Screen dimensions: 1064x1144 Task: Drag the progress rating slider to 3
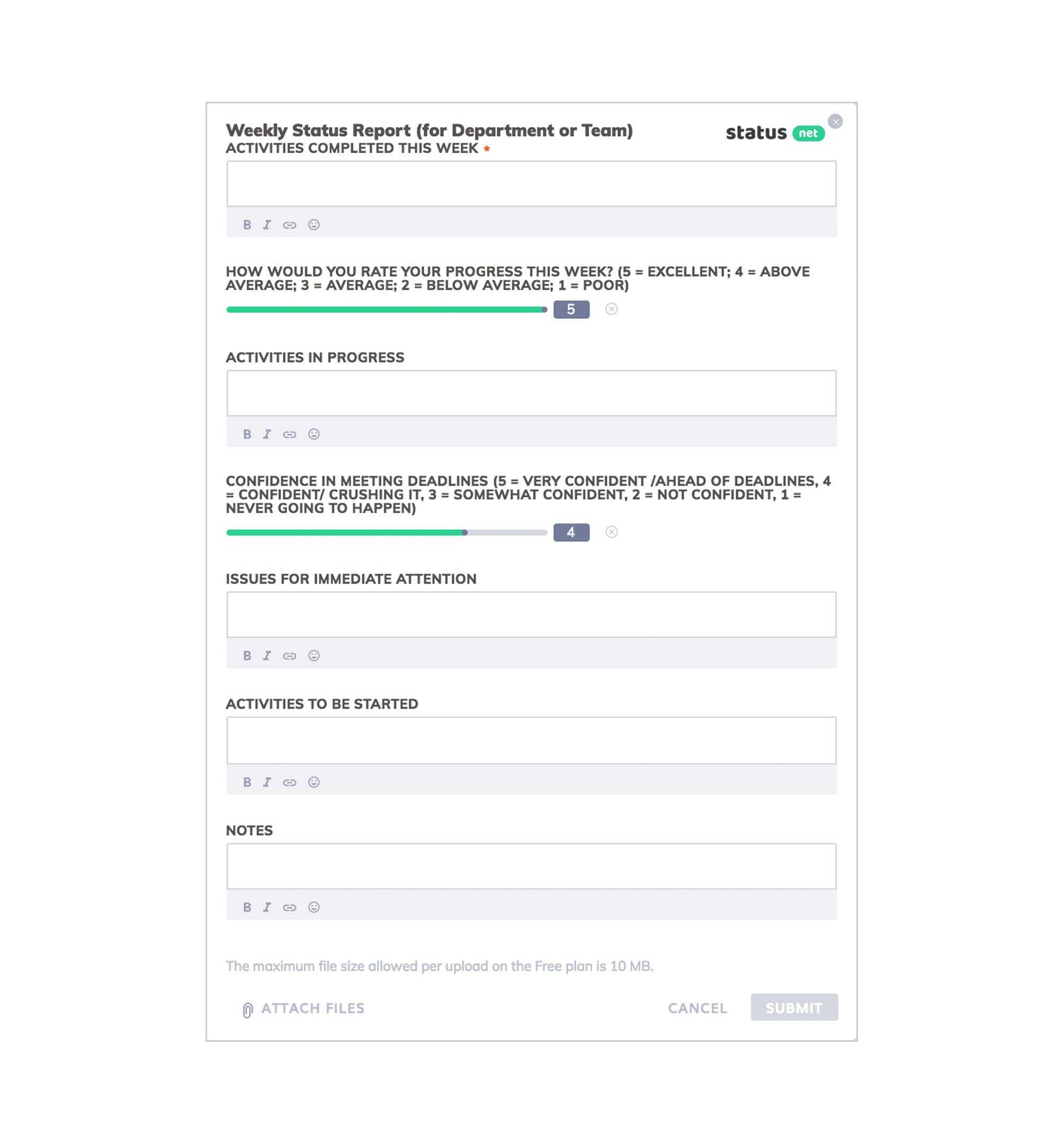click(388, 309)
